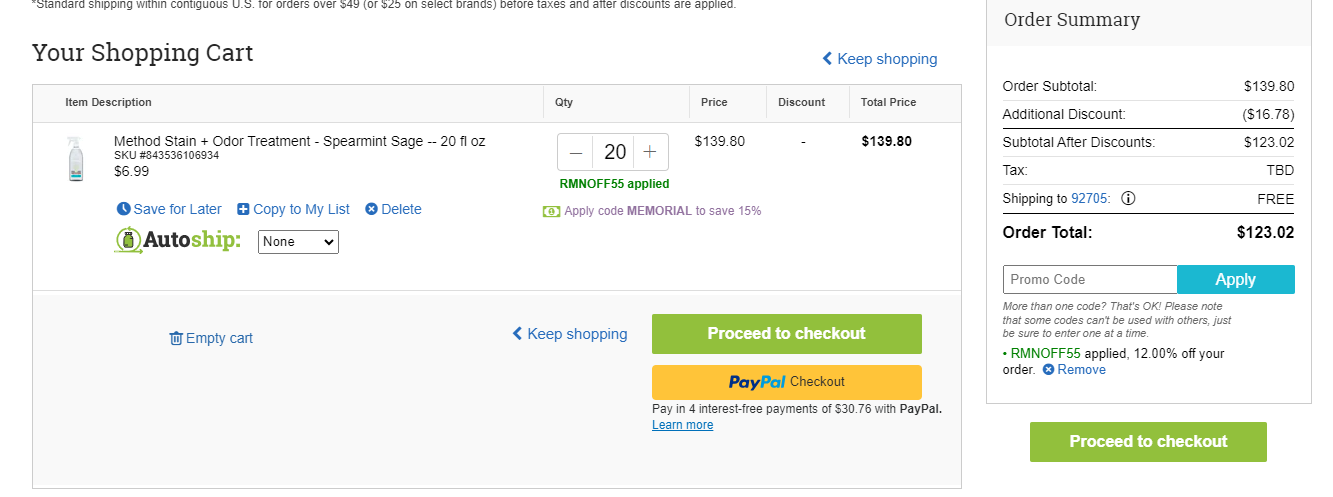Click the Delete item X icon
Image resolution: width=1333 pixels, height=497 pixels.
(371, 209)
